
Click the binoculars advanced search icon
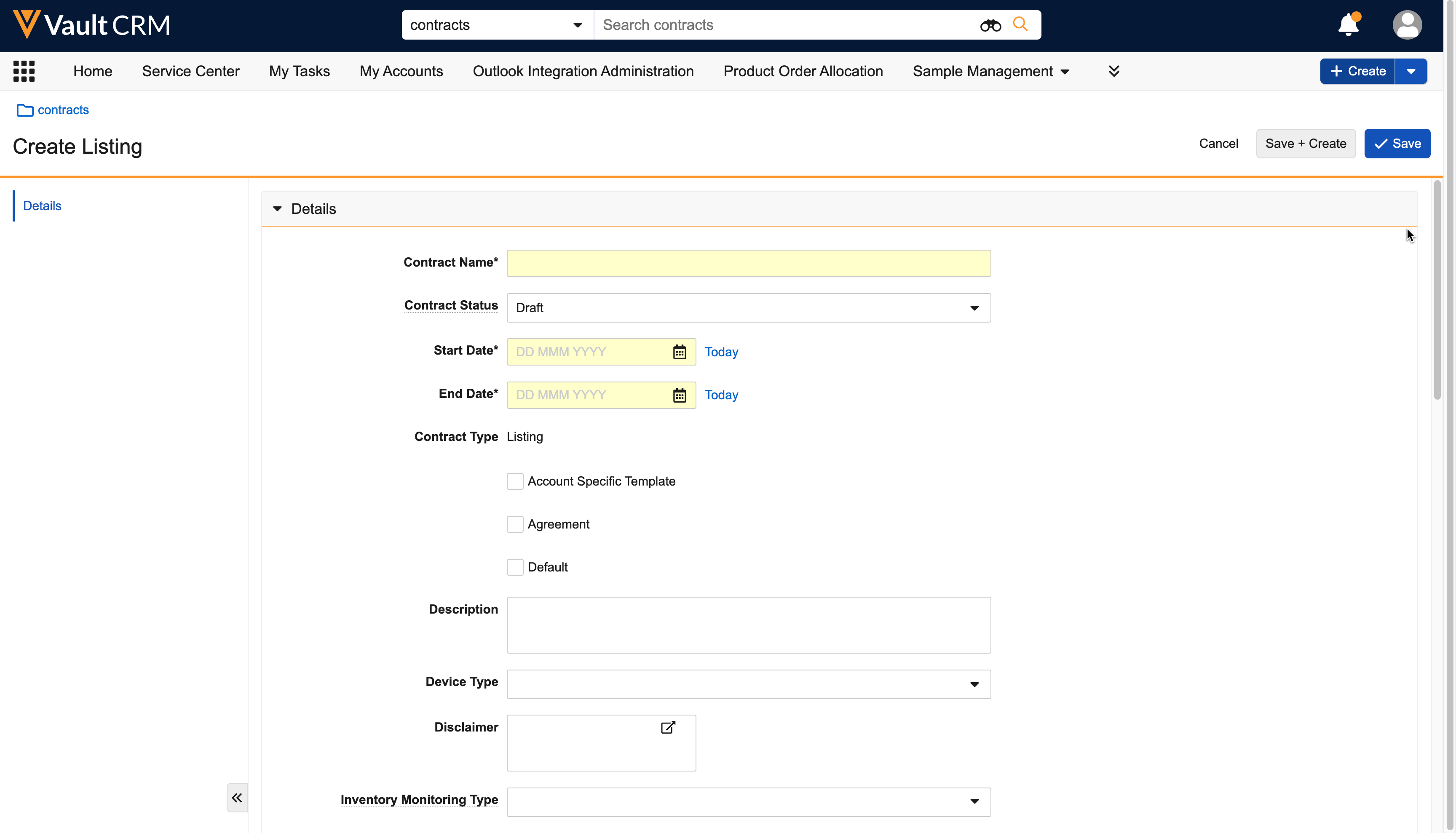pos(990,25)
